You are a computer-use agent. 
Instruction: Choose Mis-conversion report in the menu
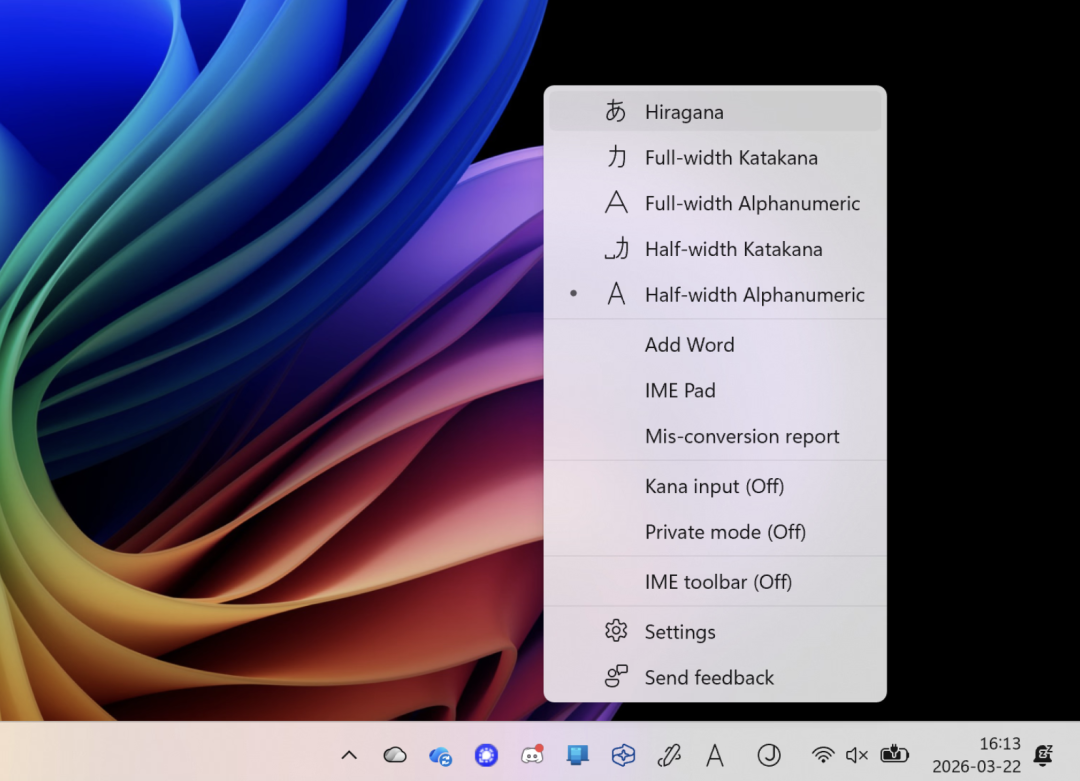click(x=742, y=436)
